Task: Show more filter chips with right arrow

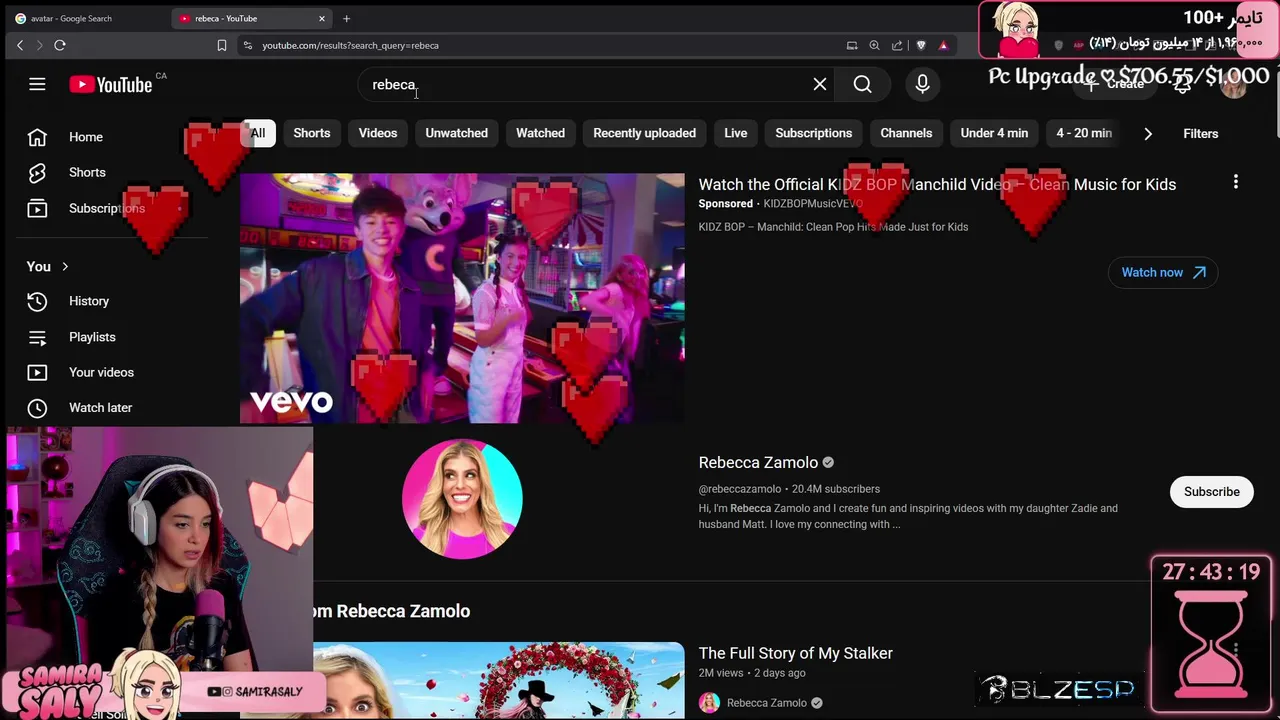Action: pyautogui.click(x=1148, y=134)
